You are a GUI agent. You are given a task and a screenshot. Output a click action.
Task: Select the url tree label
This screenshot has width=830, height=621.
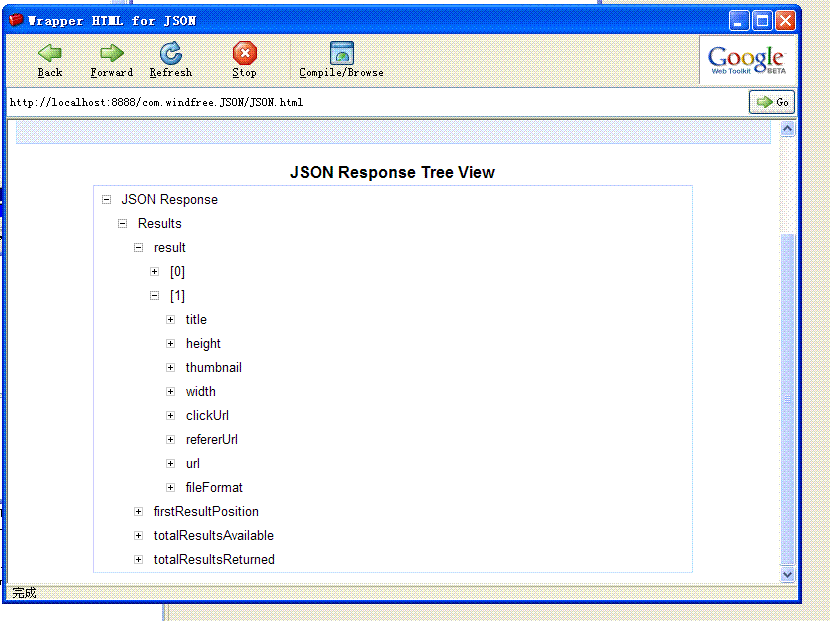pyautogui.click(x=193, y=464)
